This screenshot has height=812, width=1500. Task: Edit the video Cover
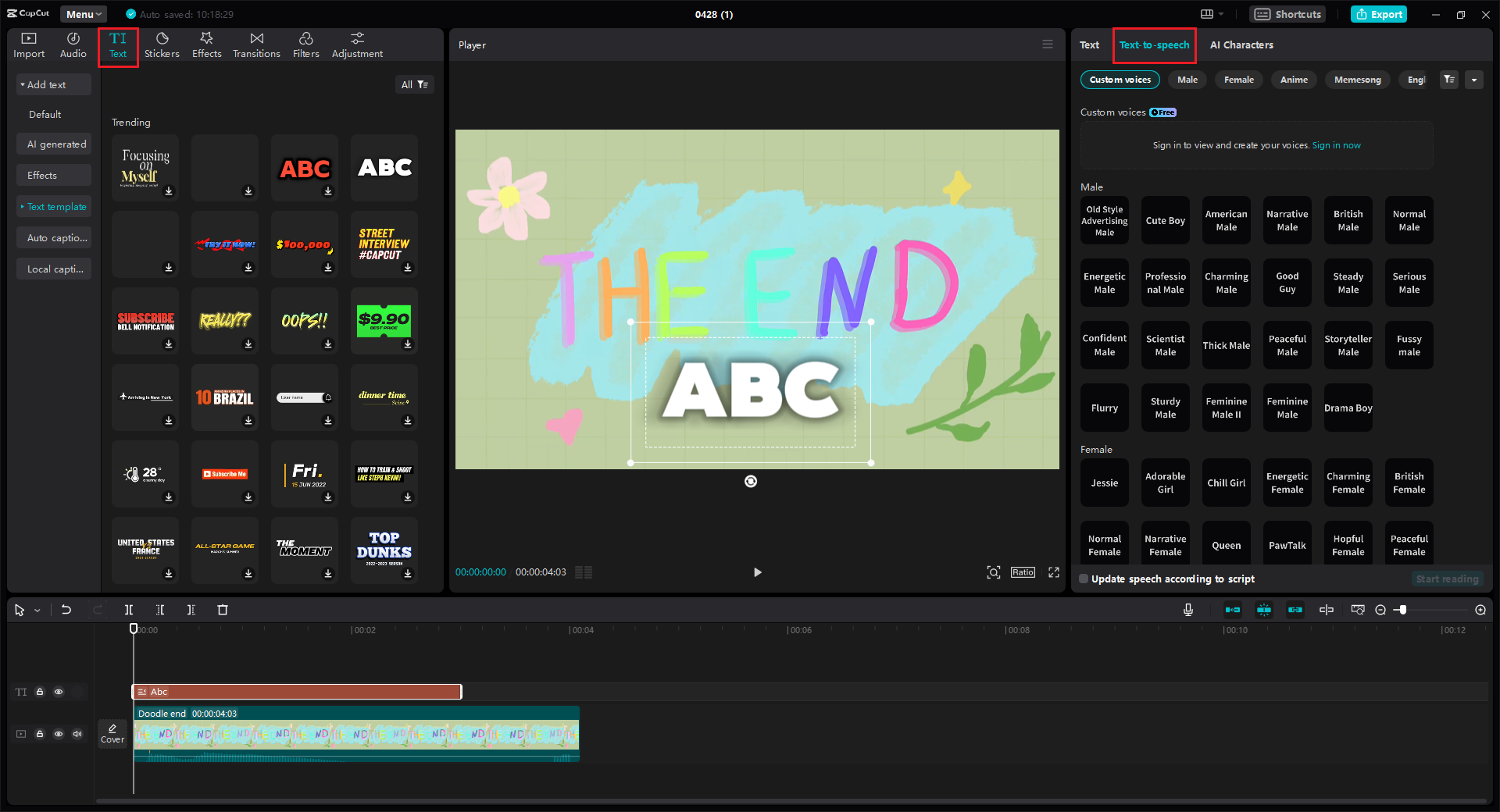point(112,733)
